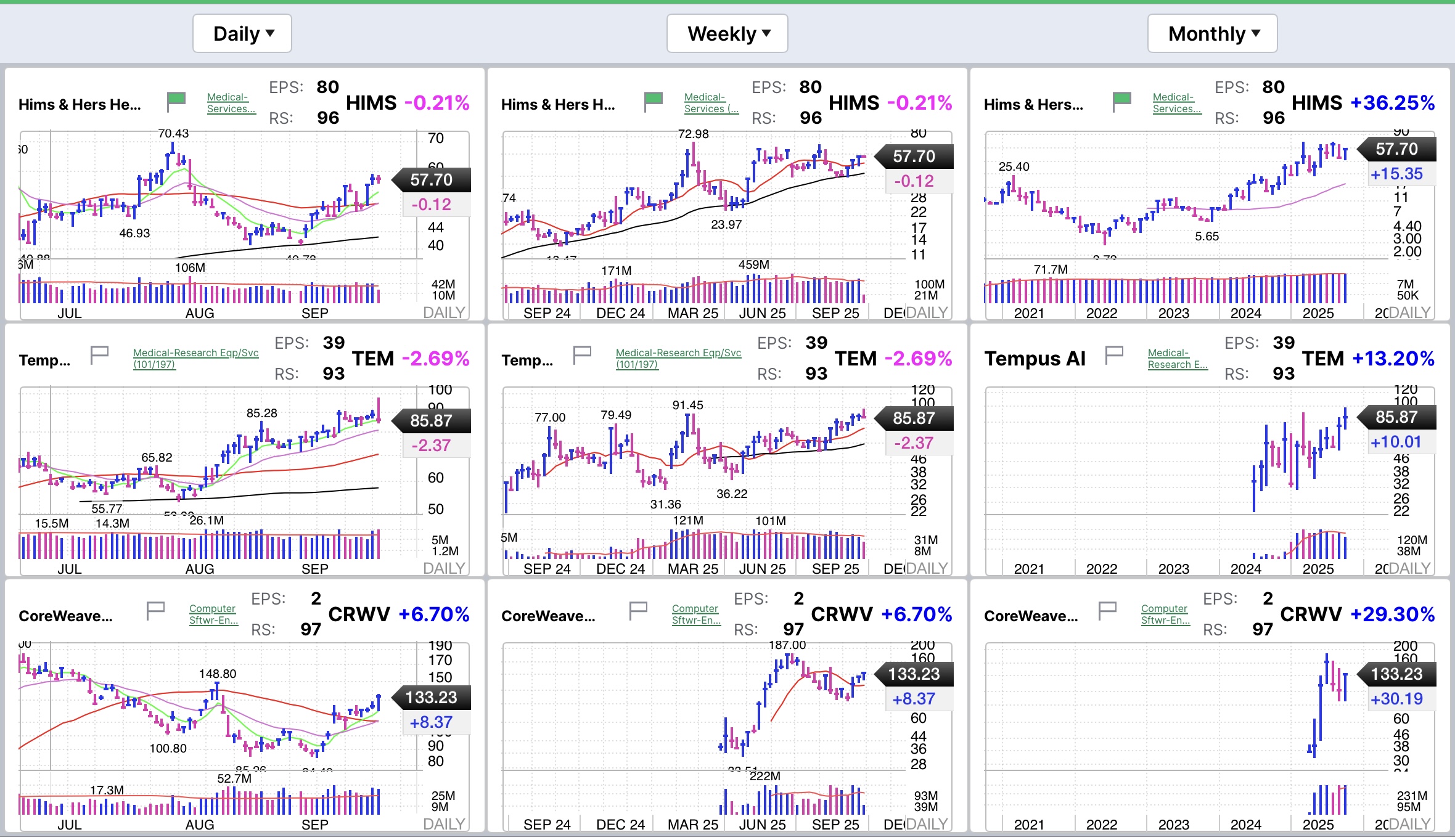
Task: Flag CoreWeave in the monthly chart panel
Action: [x=1107, y=610]
